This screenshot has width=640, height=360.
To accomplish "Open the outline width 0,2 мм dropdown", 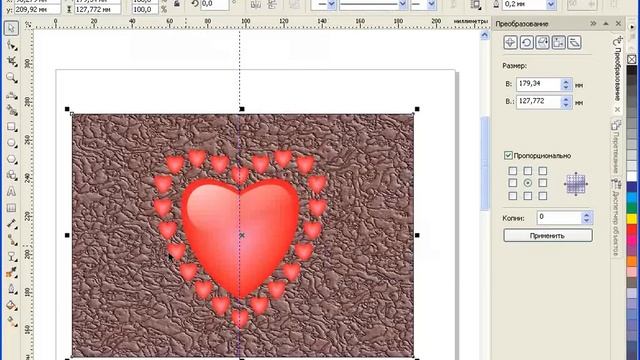I will pyautogui.click(x=551, y=4).
